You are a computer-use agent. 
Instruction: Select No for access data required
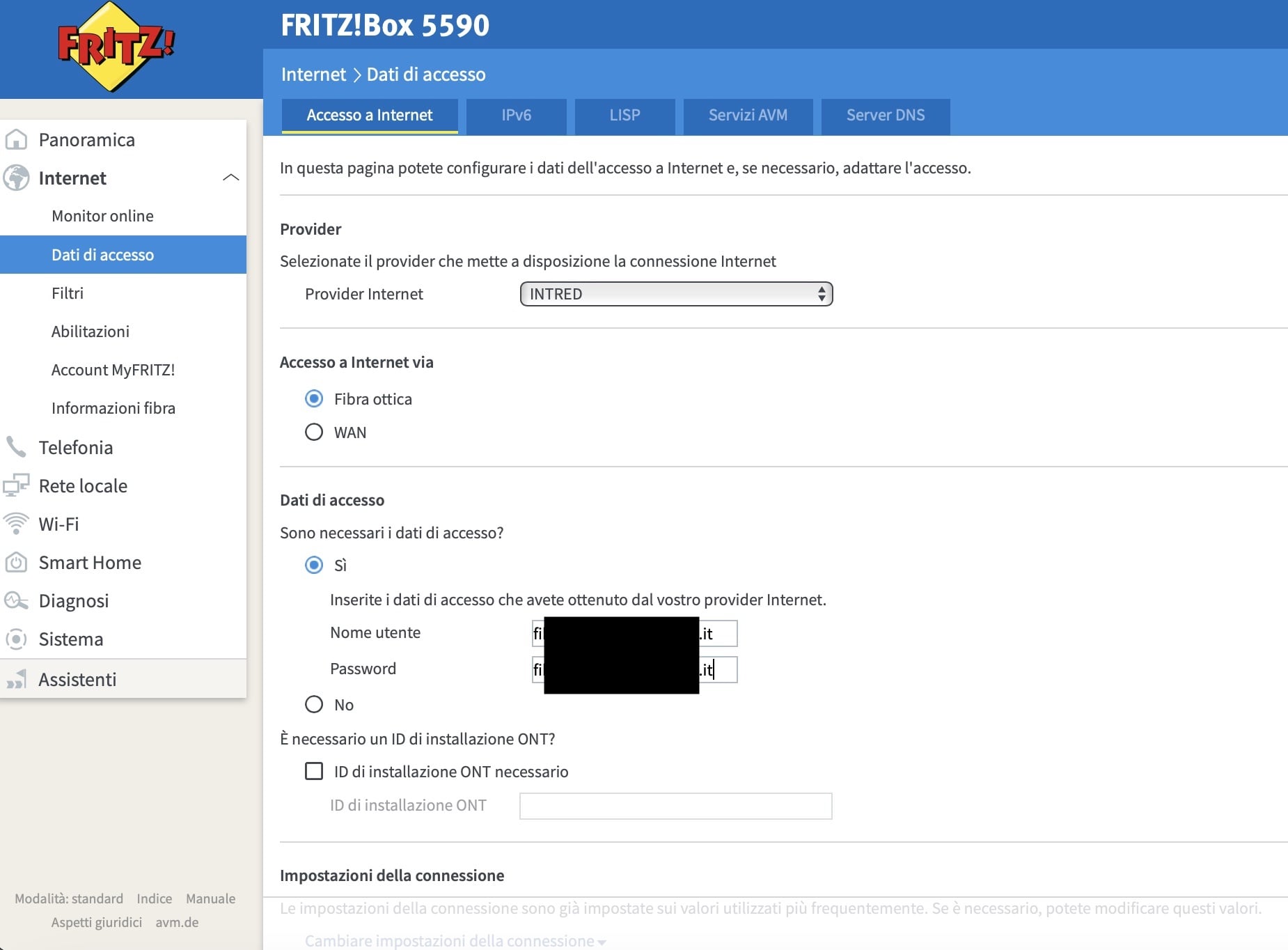tap(314, 705)
